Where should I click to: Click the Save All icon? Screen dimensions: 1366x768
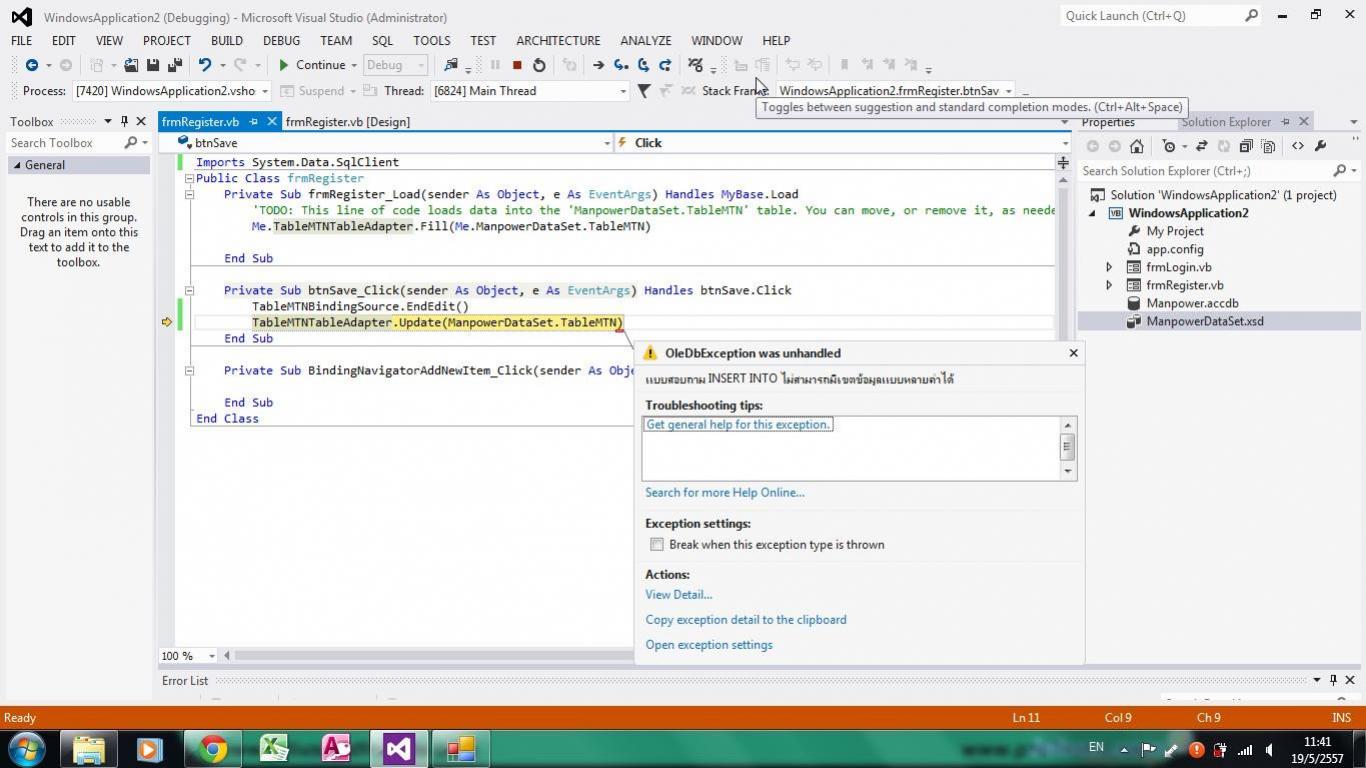[x=175, y=65]
